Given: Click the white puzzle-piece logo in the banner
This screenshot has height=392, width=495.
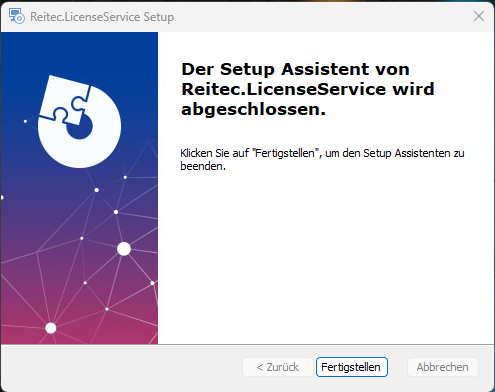Looking at the screenshot, I should click(x=79, y=122).
